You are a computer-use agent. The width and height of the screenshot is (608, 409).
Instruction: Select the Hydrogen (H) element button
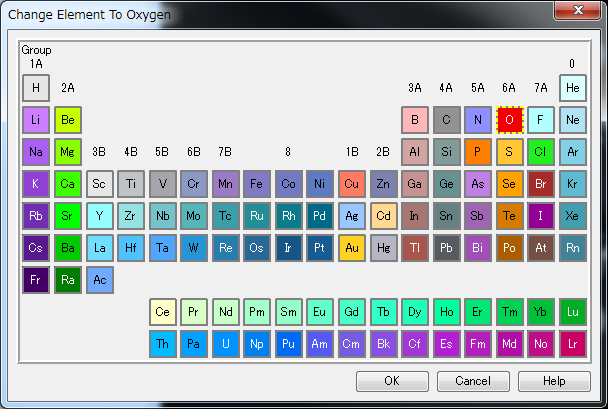(x=36, y=88)
